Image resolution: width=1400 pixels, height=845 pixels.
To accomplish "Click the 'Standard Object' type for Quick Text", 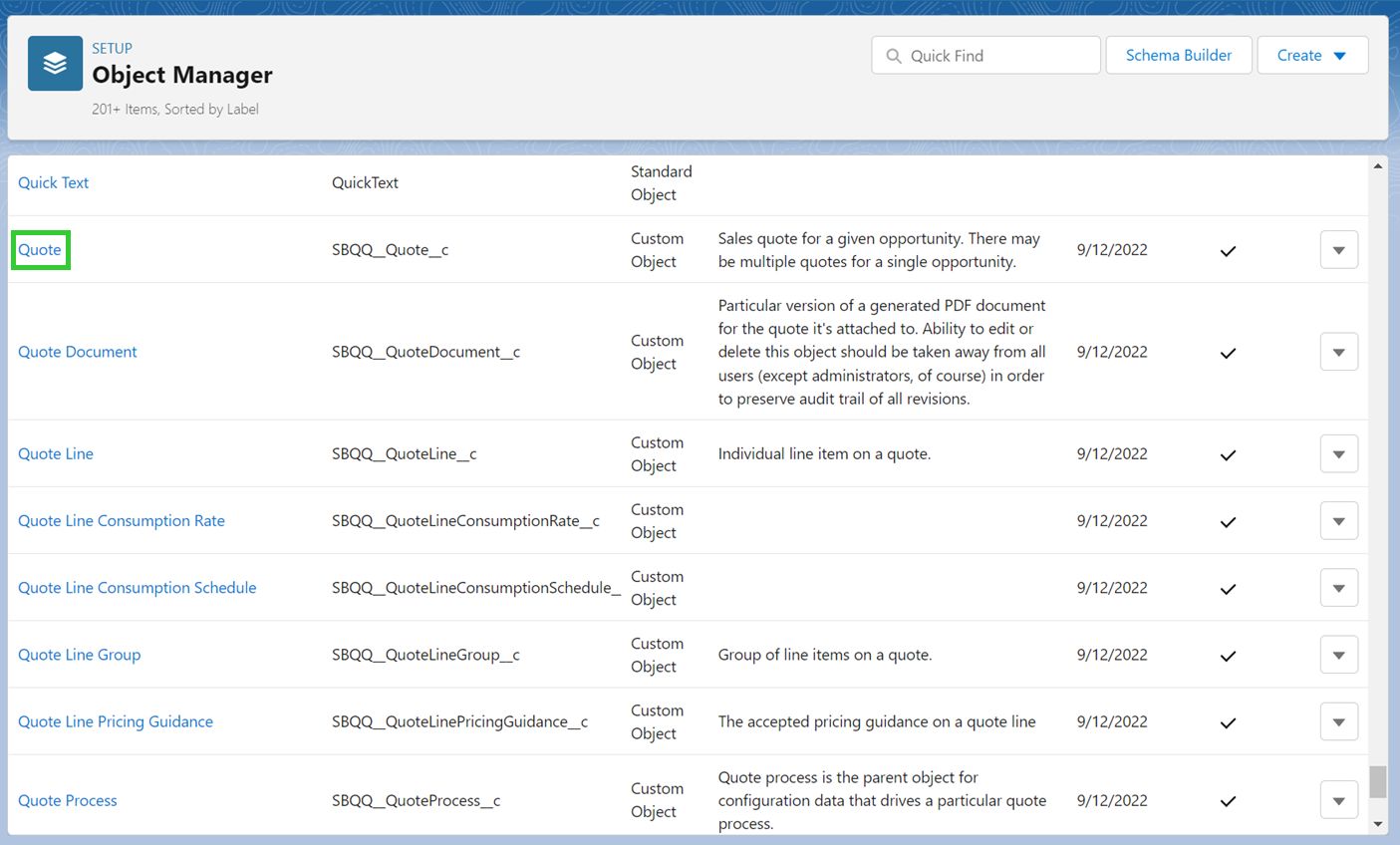I will click(661, 182).
